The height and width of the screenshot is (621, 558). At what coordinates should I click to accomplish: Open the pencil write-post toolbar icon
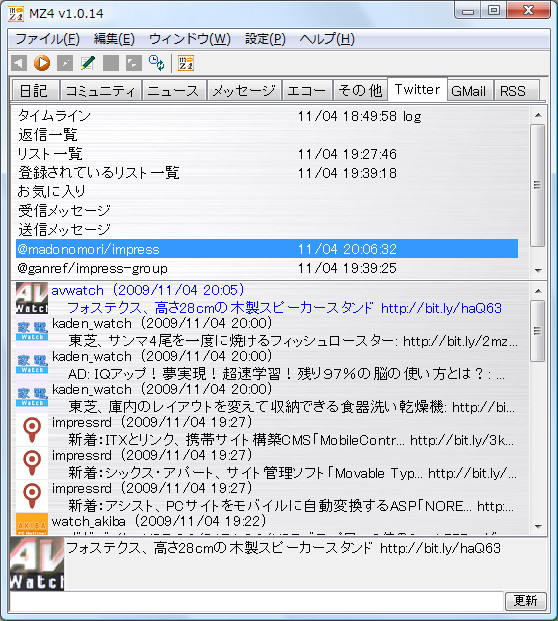pos(88,63)
